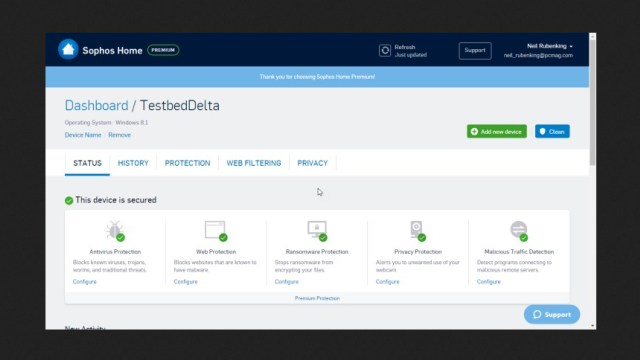Screen dimensions: 640x360
Task: Click the 'Just updated' refresh status text
Action: [x=411, y=55]
